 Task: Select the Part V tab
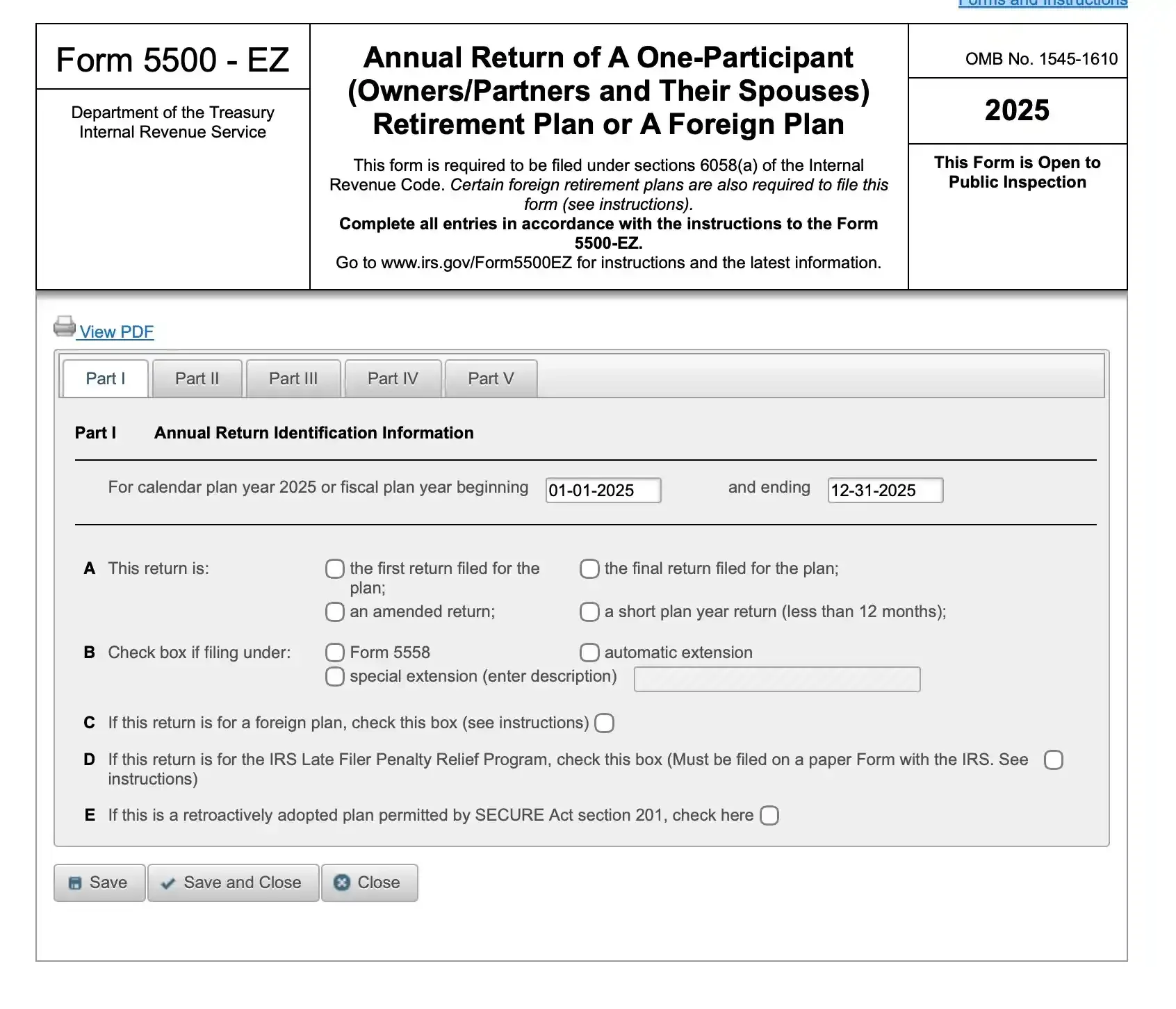tap(491, 379)
